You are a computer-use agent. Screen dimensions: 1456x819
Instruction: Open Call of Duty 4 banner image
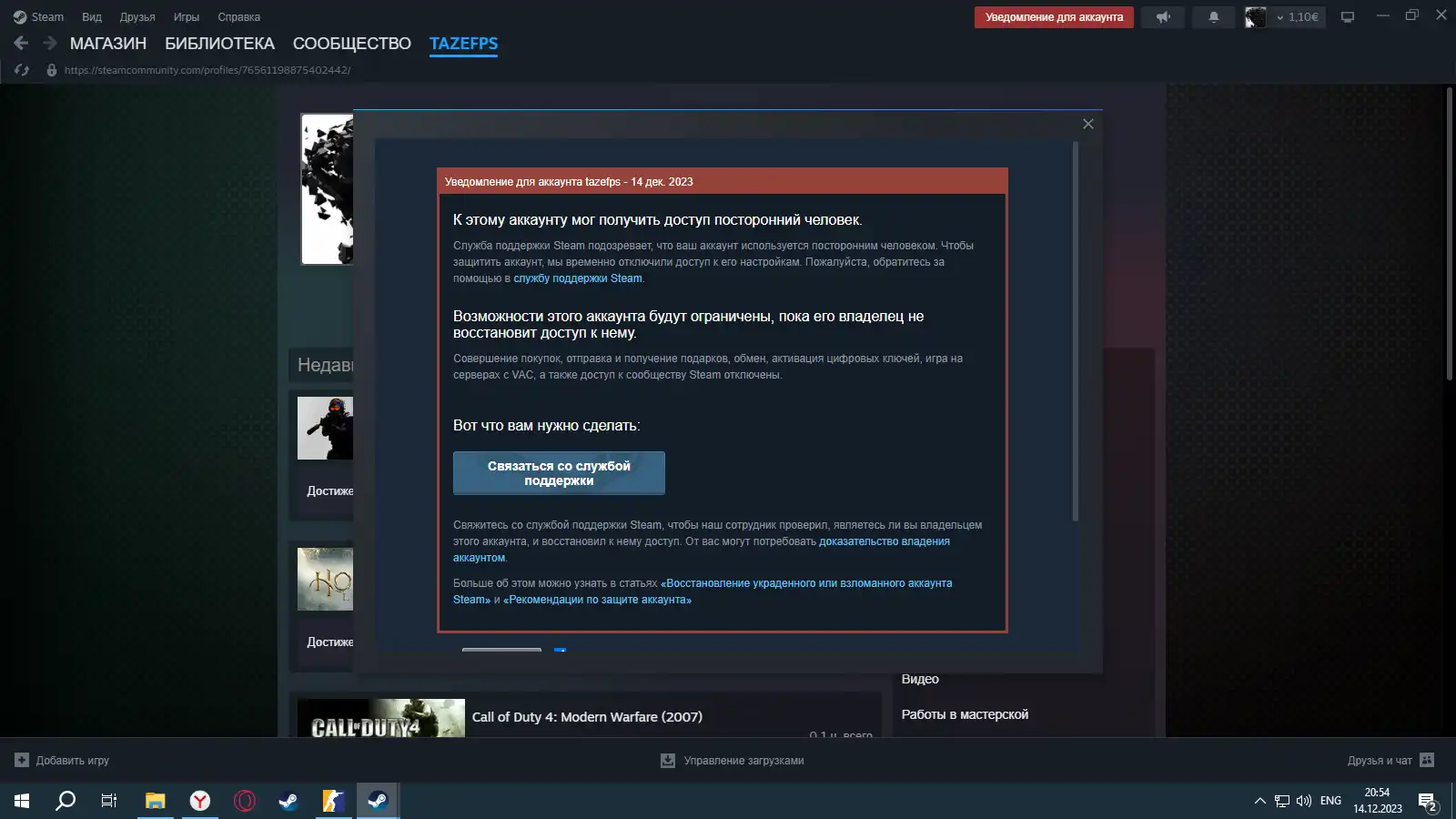click(381, 718)
